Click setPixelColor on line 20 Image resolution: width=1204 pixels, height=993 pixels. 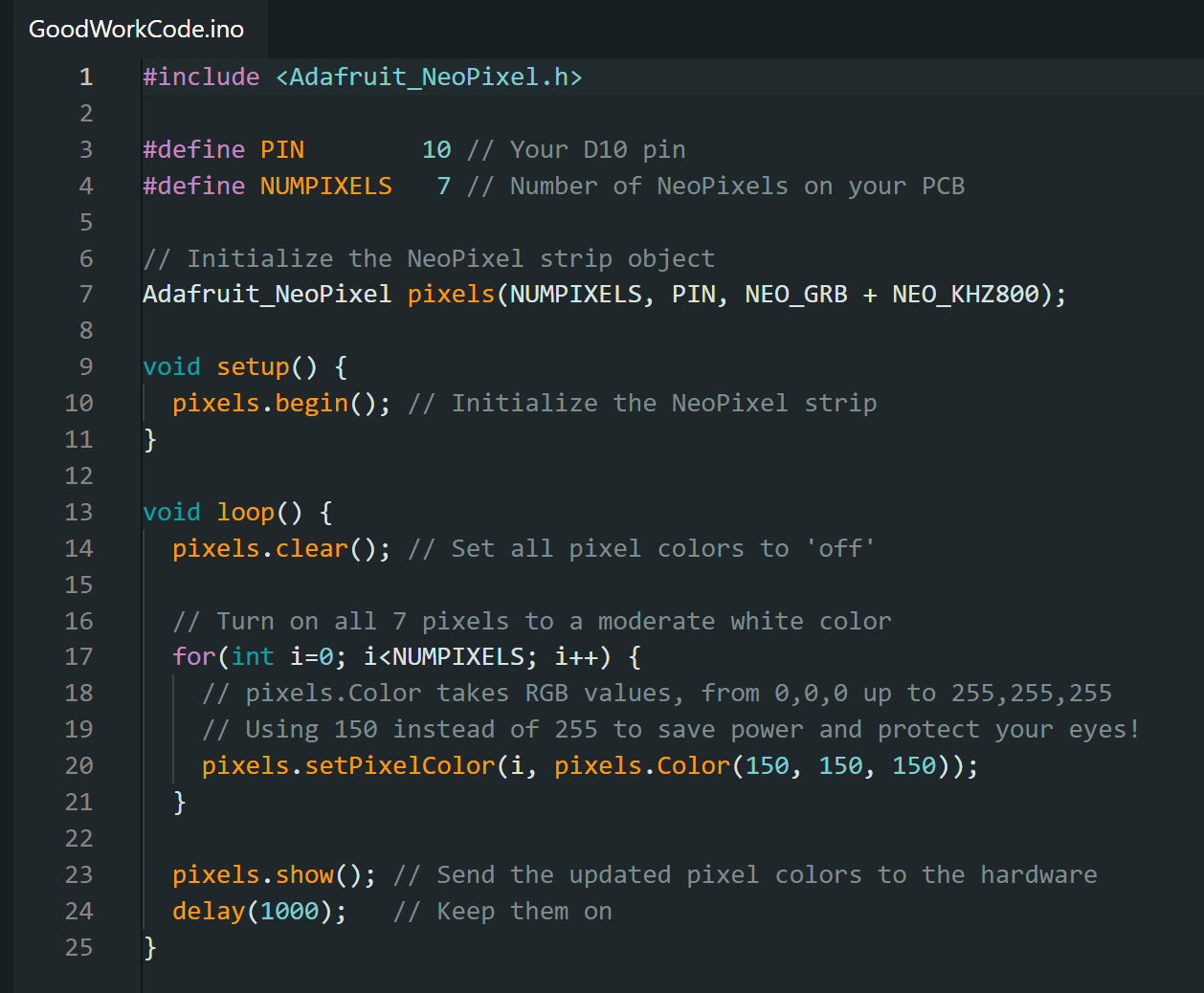400,765
